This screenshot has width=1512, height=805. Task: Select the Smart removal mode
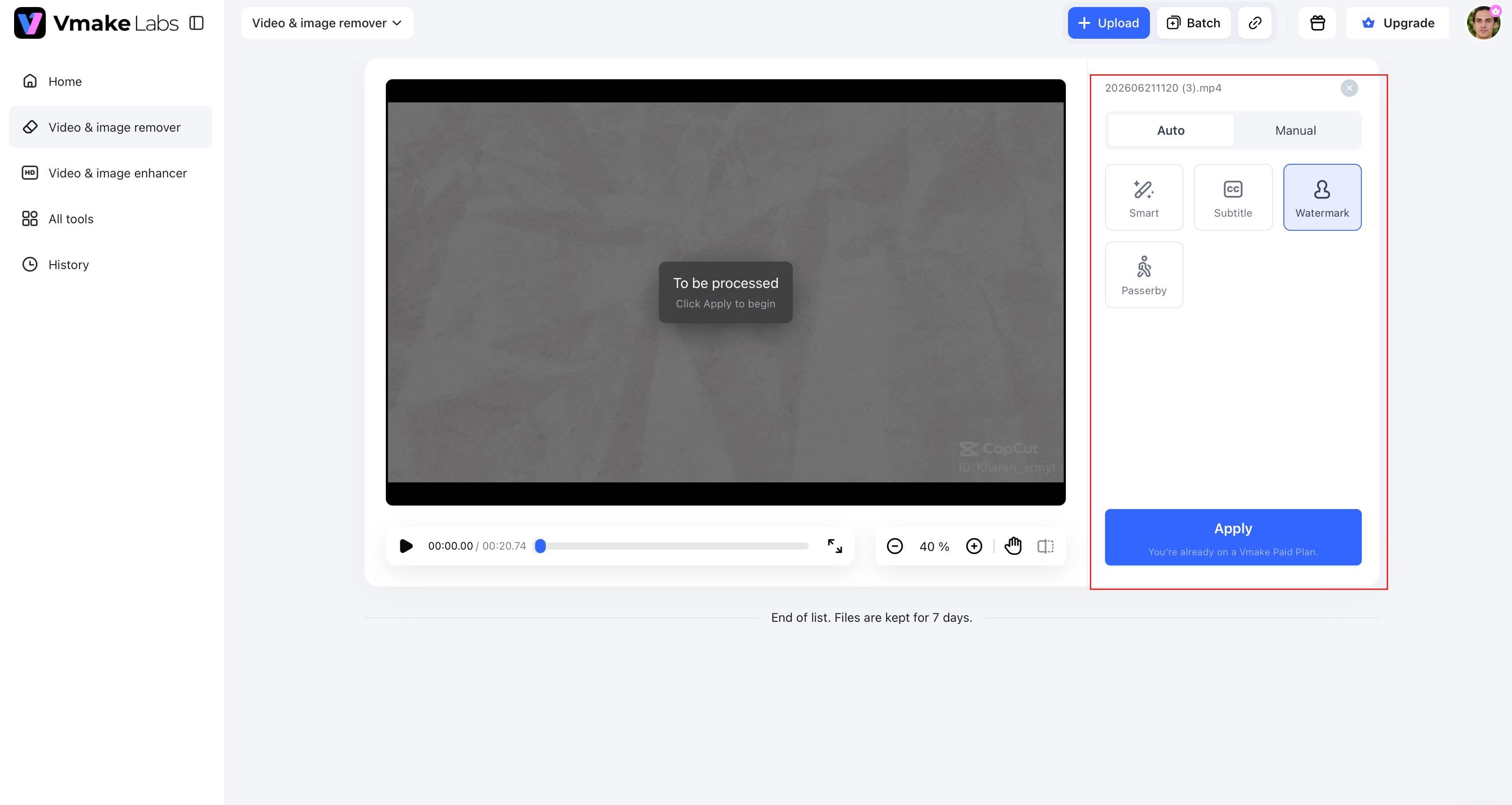click(x=1143, y=197)
